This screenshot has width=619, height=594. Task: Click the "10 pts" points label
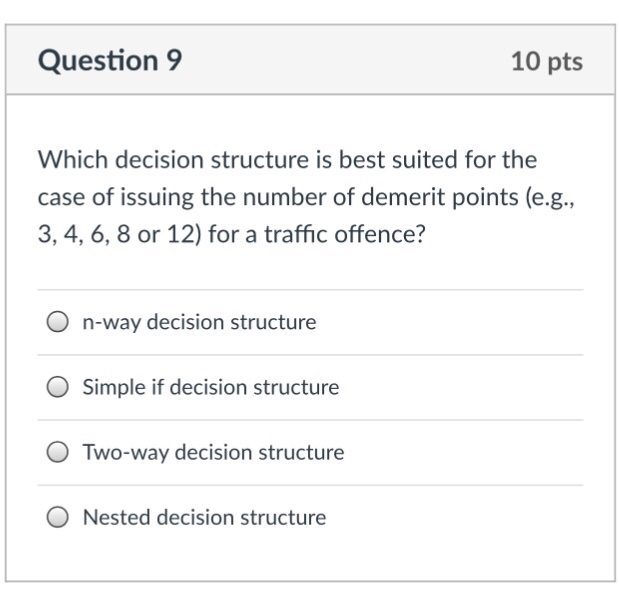546,62
